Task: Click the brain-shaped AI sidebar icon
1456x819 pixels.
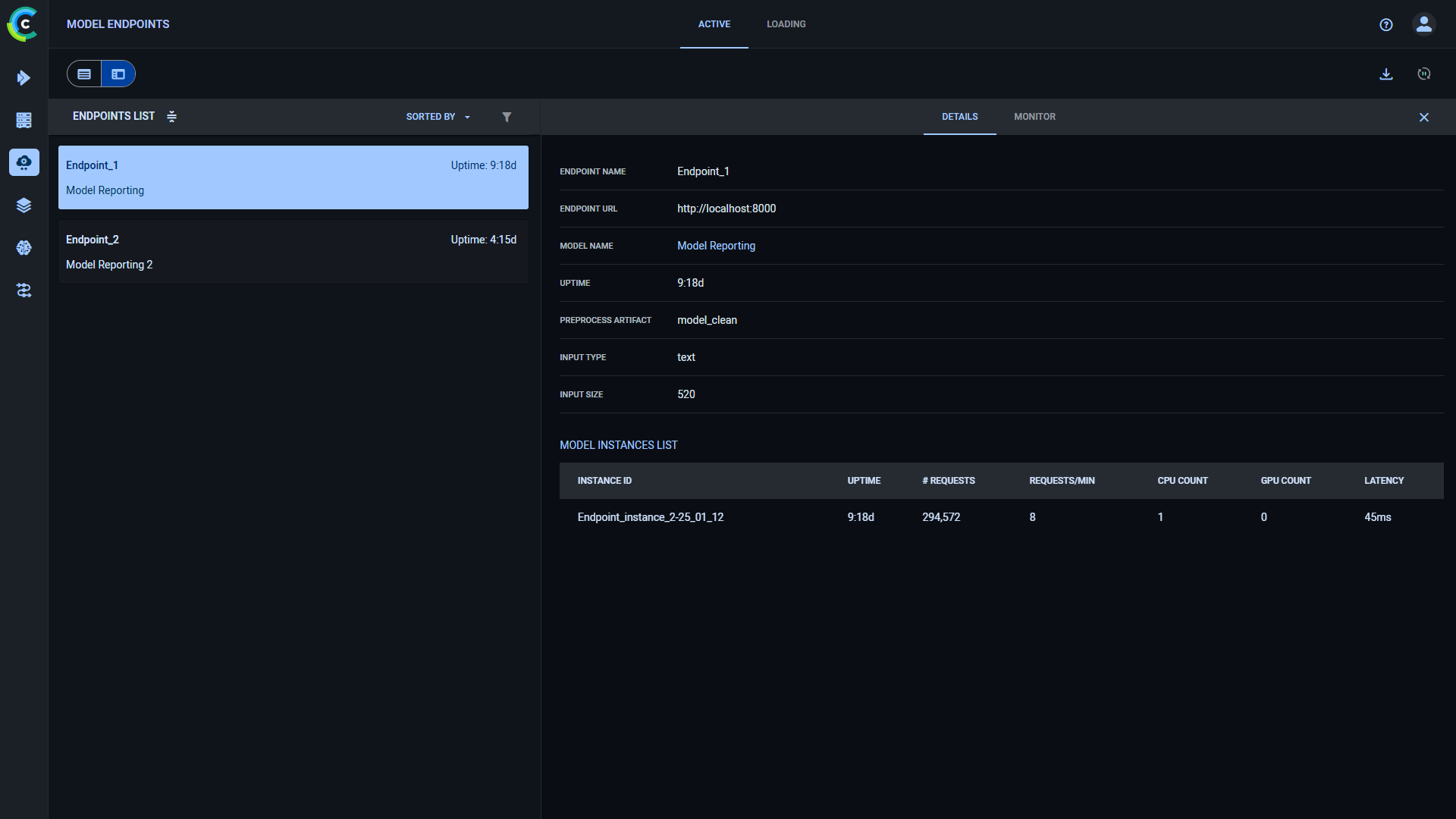Action: coord(24,248)
